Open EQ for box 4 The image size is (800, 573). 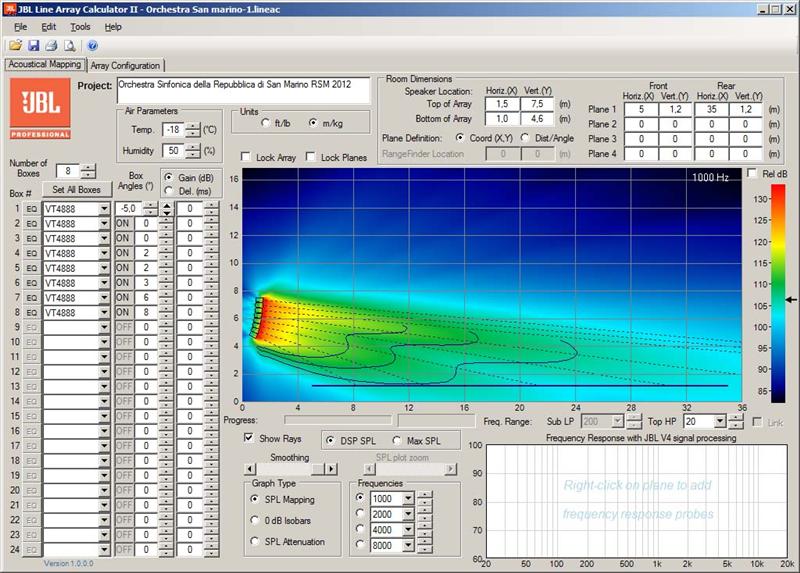32,253
